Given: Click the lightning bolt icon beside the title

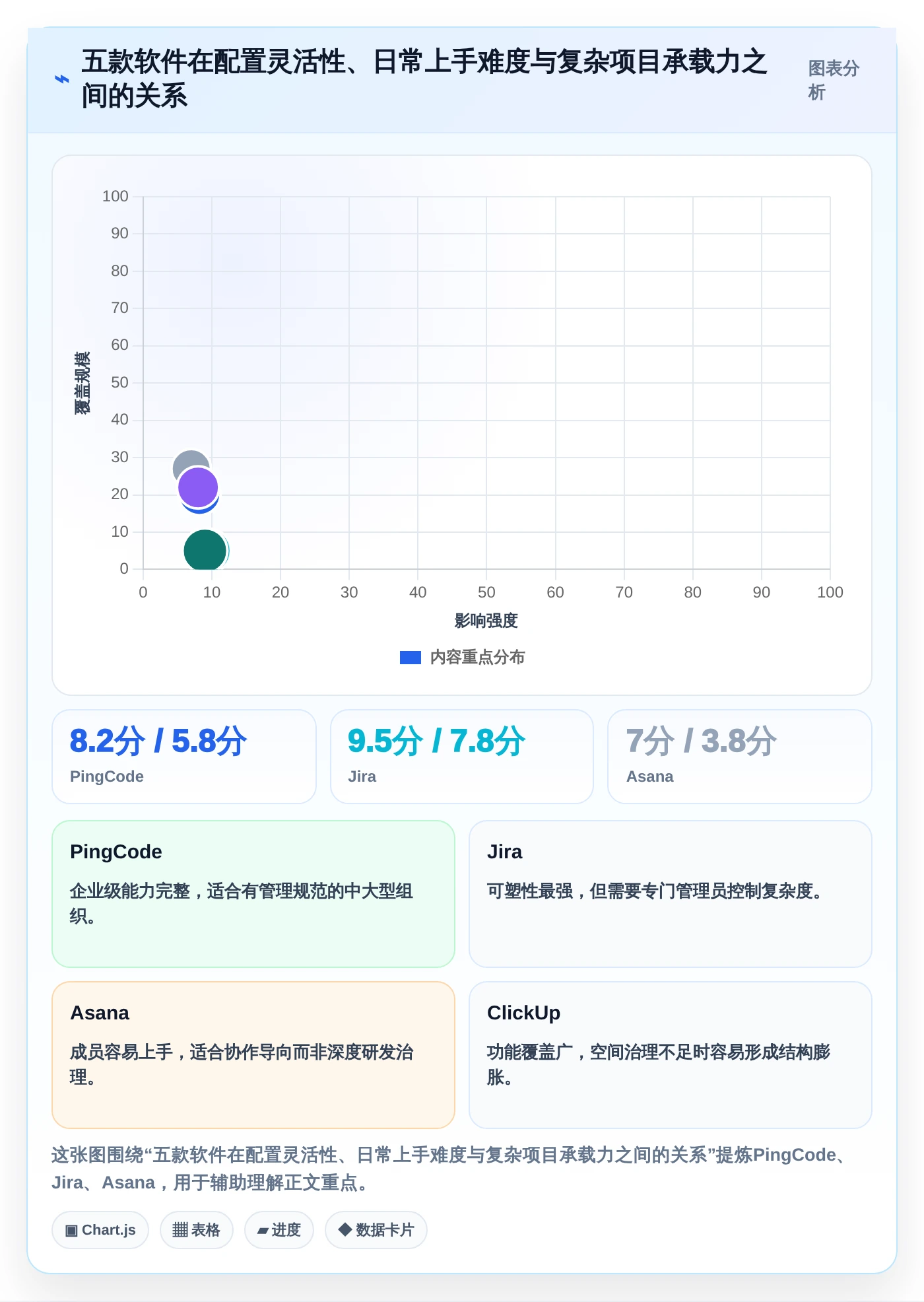Looking at the screenshot, I should pos(61,79).
